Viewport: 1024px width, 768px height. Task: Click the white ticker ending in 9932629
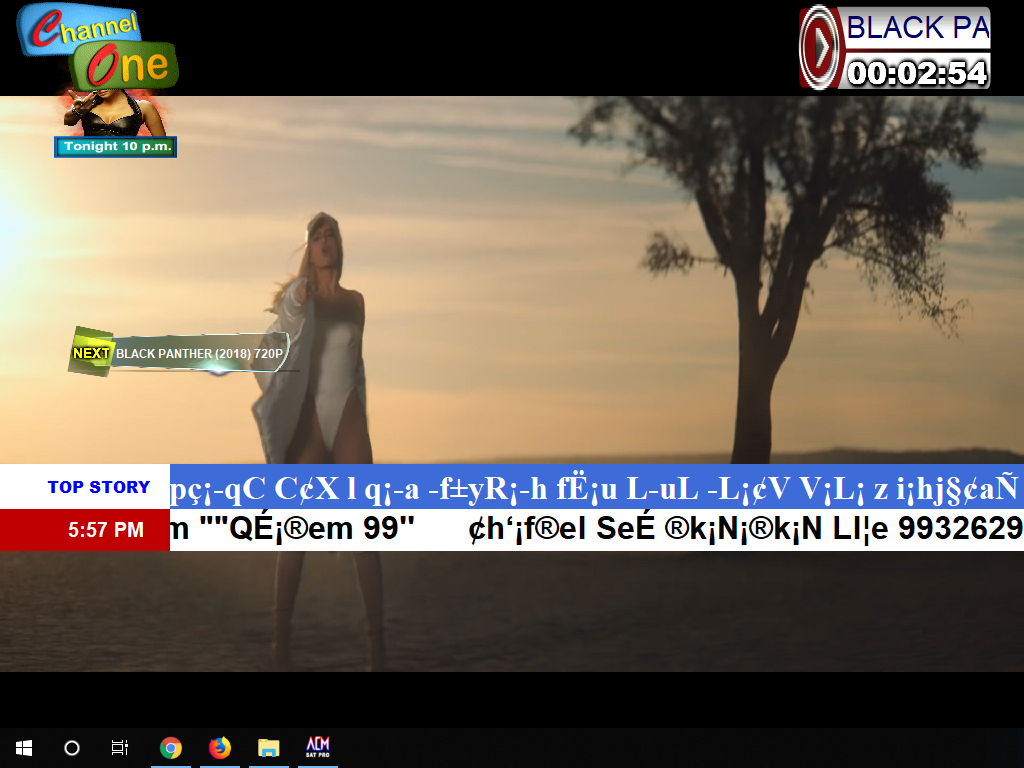click(596, 530)
